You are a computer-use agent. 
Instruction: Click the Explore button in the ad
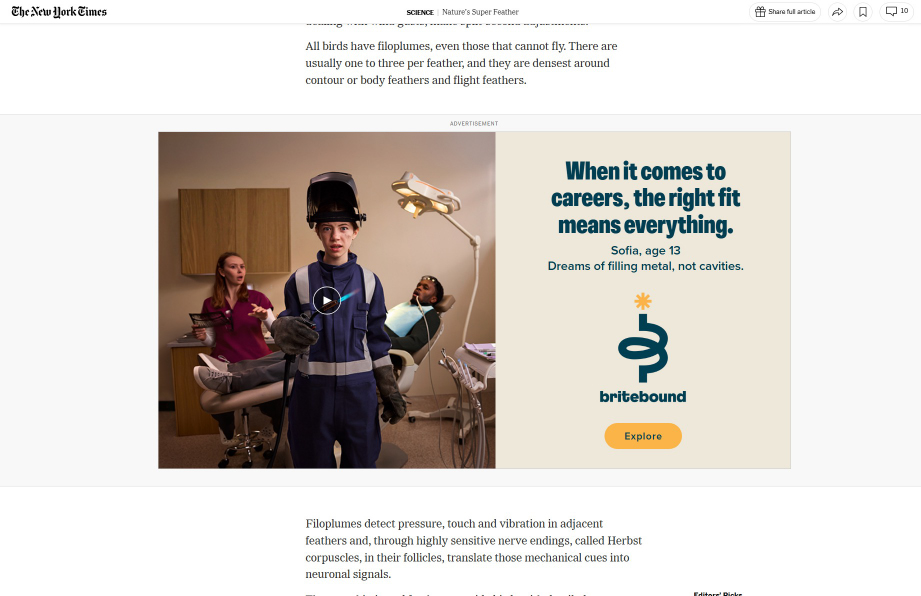tap(643, 436)
